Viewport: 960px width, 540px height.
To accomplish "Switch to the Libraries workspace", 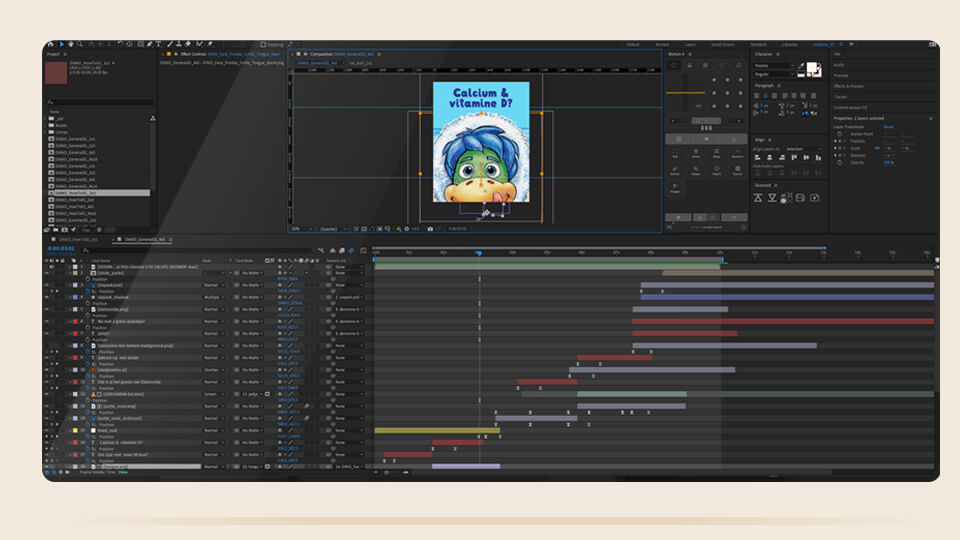I will tap(790, 45).
